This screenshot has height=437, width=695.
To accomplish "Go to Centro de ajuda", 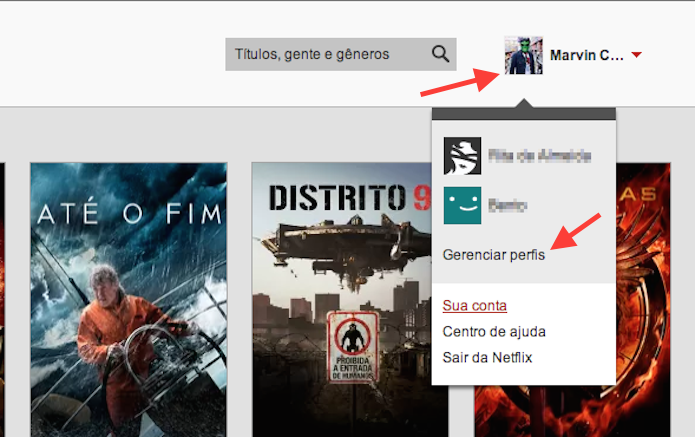I will tap(494, 332).
